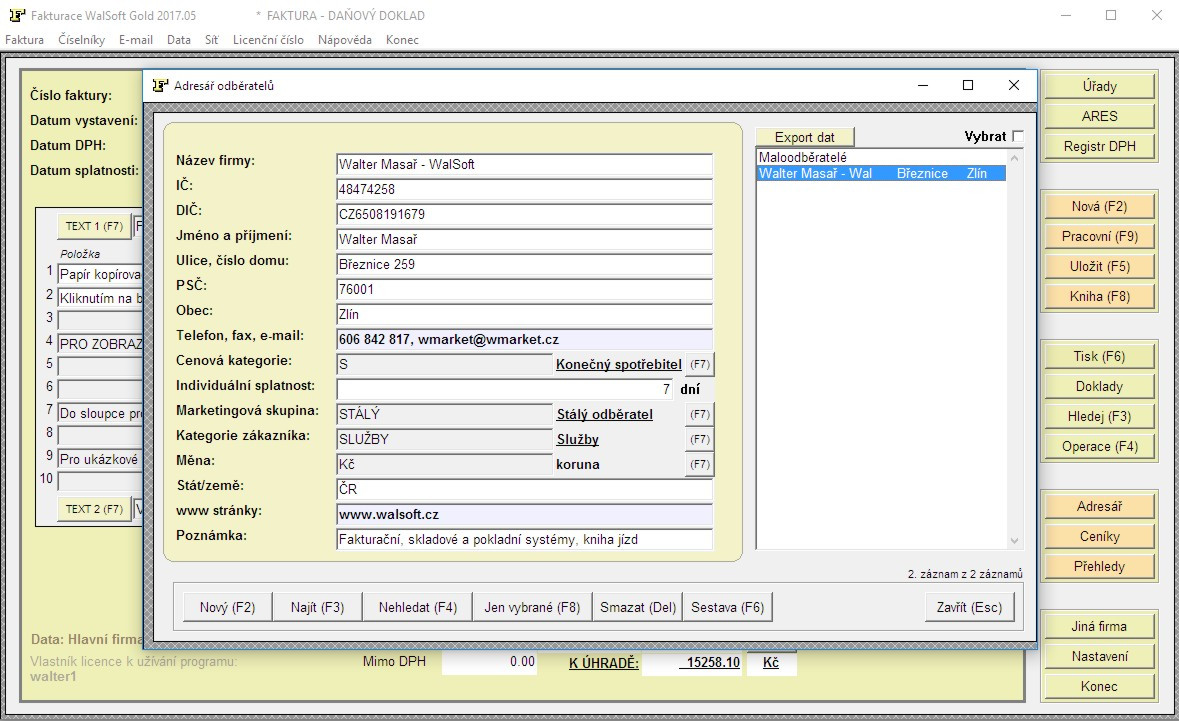
Task: Click the Adresář odběratelů dialog title icon
Action: click(159, 86)
